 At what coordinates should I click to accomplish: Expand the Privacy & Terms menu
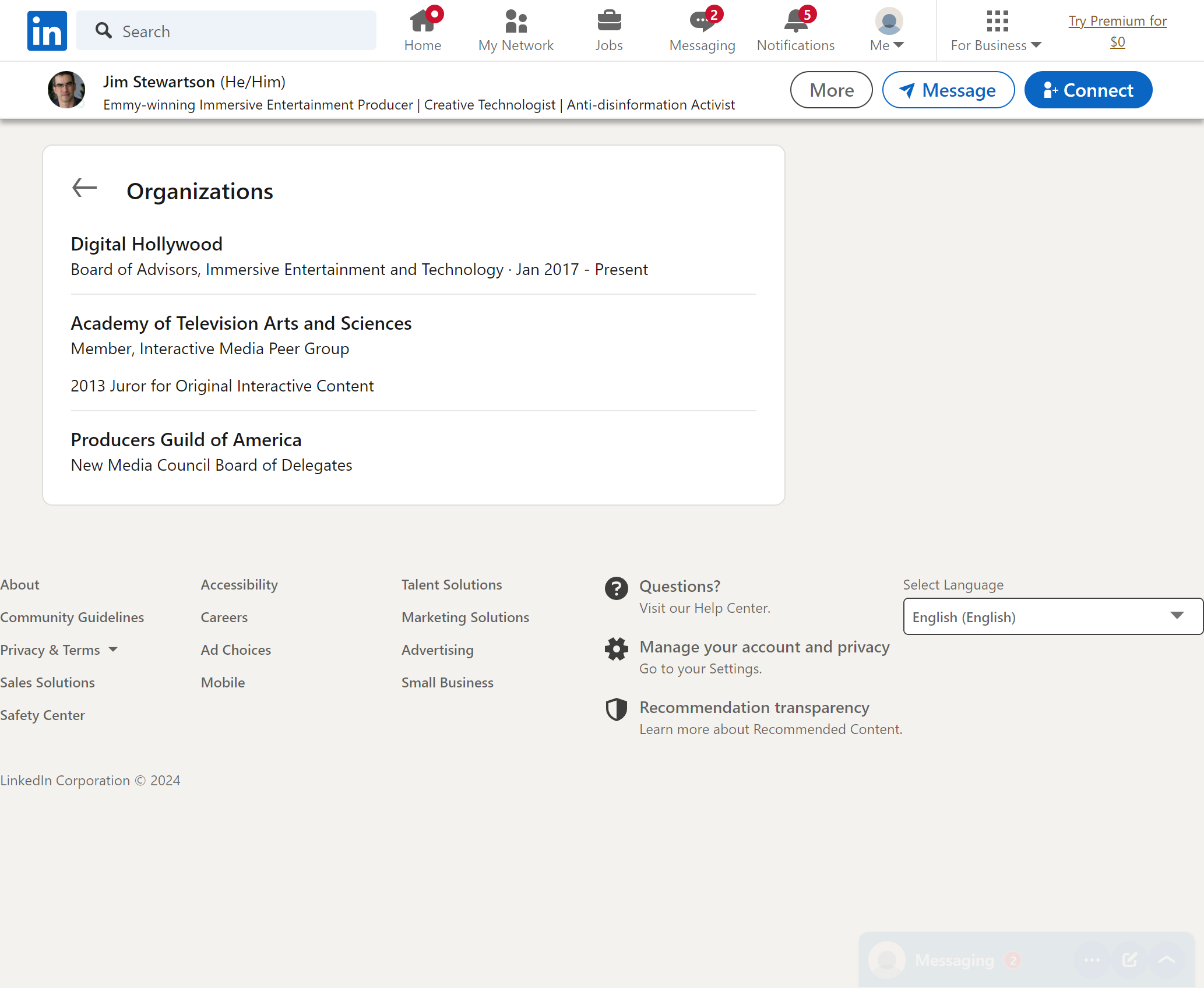59,650
